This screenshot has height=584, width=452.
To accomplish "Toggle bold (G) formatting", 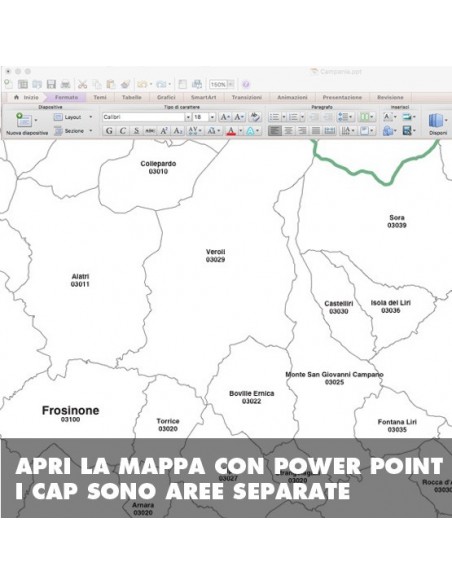I will pyautogui.click(x=109, y=131).
